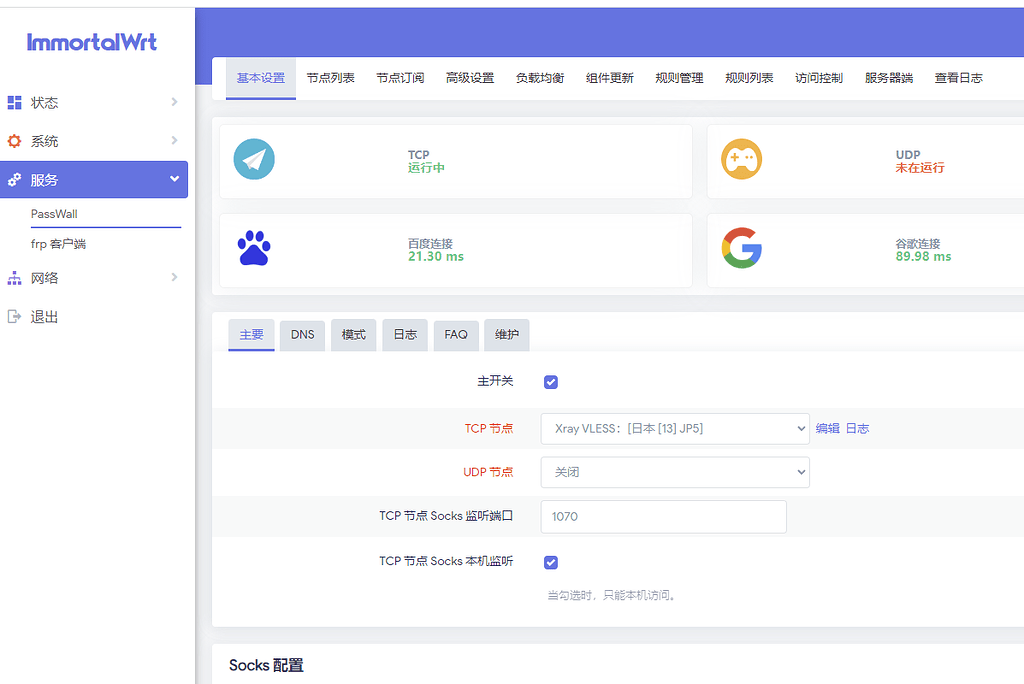Click the hint text 当勾选时，只能本机访问。
Image resolution: width=1024 pixels, height=684 pixels.
pos(611,596)
